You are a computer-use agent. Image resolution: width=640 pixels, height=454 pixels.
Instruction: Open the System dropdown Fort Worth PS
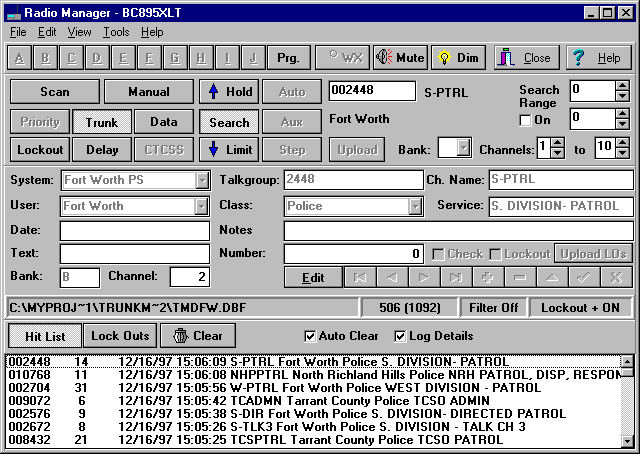pyautogui.click(x=202, y=180)
